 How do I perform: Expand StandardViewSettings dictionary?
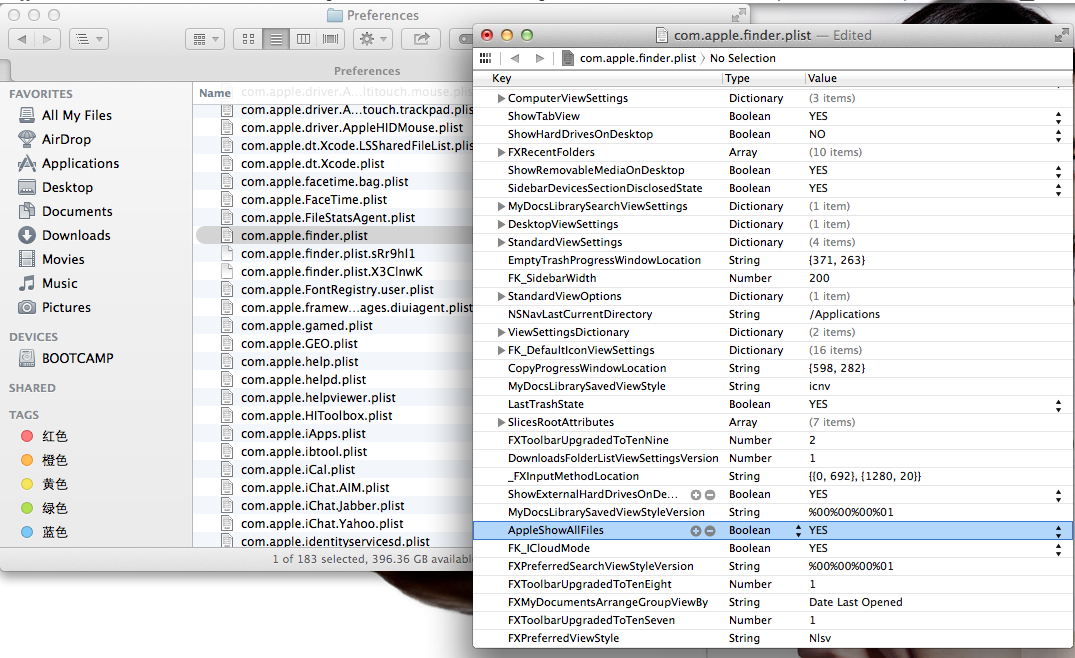pyautogui.click(x=501, y=242)
